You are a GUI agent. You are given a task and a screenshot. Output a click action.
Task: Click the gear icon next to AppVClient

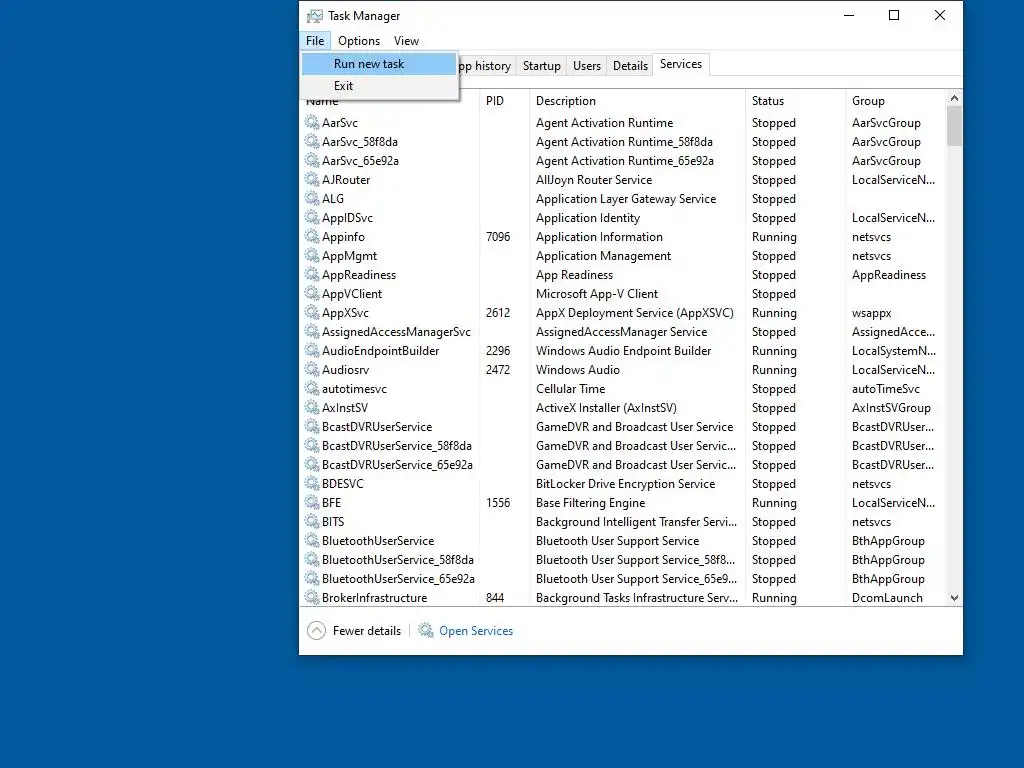coord(312,293)
